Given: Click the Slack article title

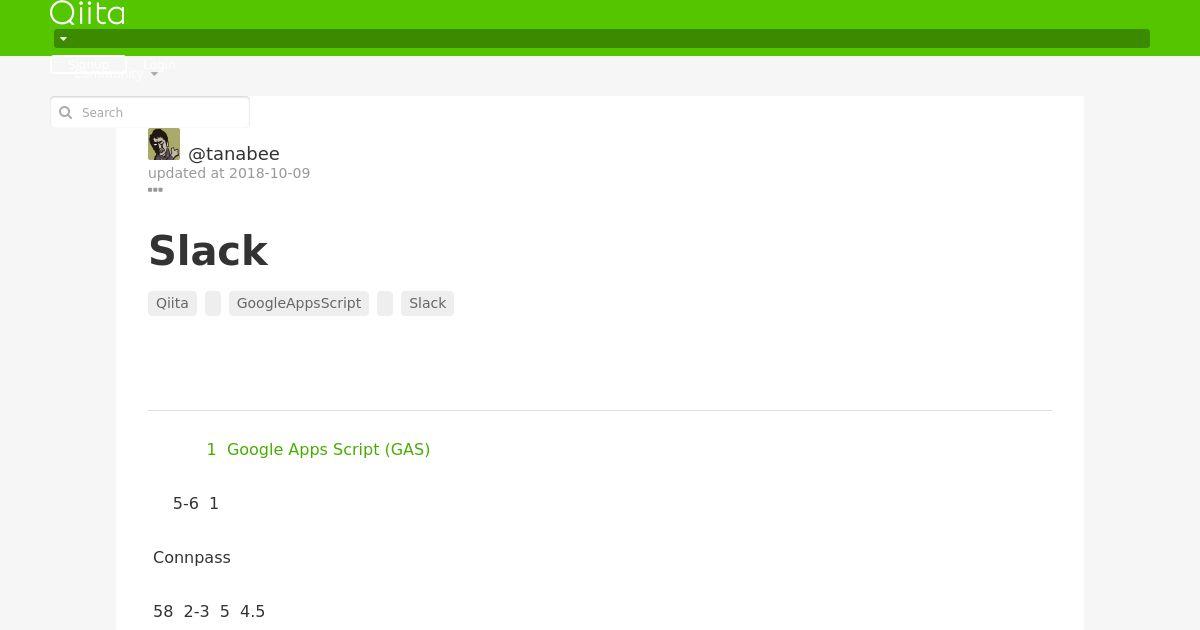Looking at the screenshot, I should click(208, 251).
